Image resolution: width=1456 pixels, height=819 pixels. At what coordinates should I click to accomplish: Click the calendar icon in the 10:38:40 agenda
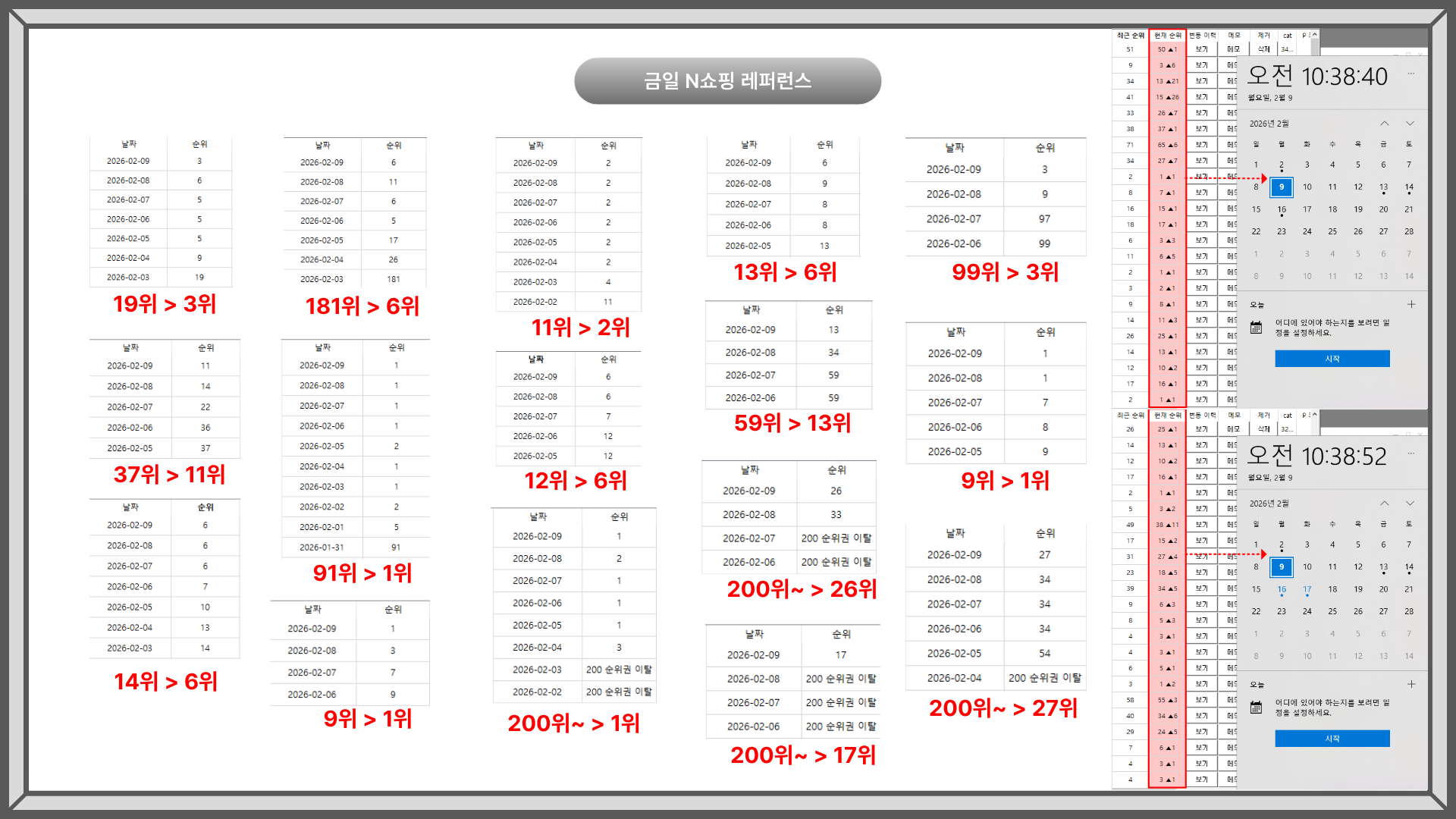1257,328
